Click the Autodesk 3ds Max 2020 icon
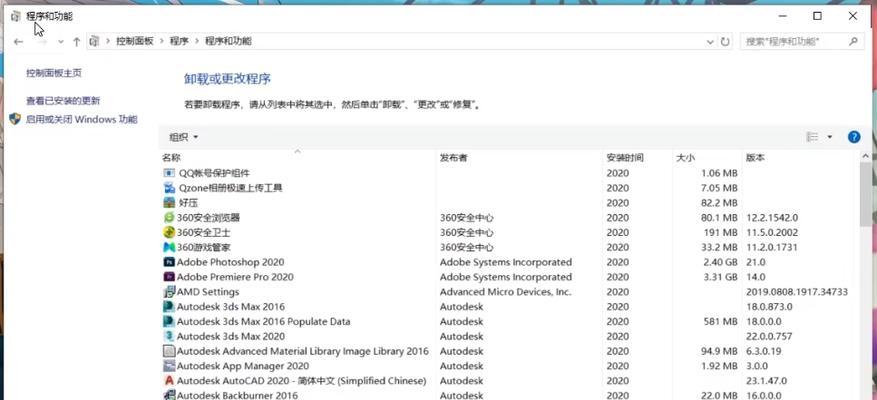The width and height of the screenshot is (877, 400). click(x=169, y=336)
